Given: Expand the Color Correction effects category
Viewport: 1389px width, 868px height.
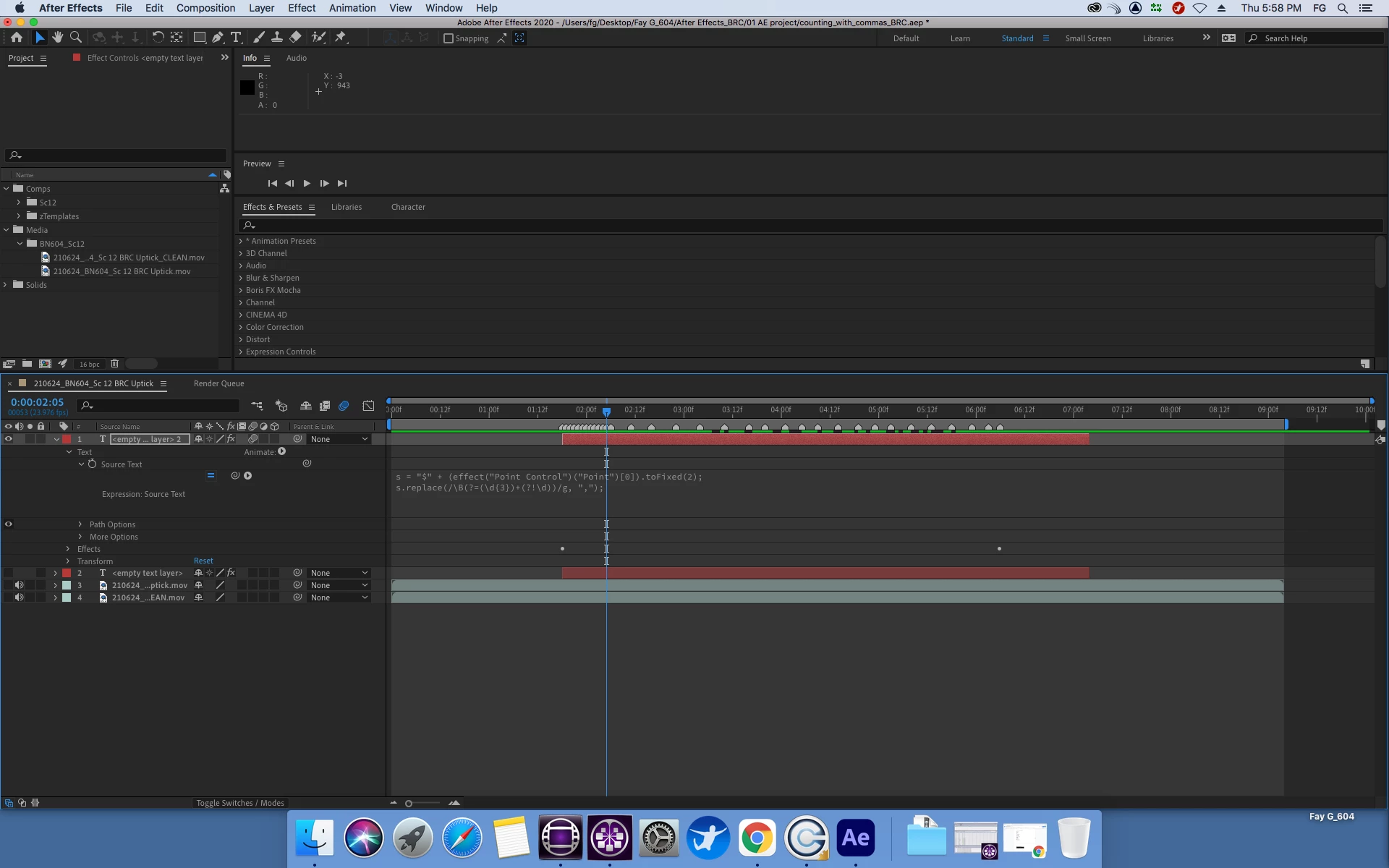Looking at the screenshot, I should [241, 327].
